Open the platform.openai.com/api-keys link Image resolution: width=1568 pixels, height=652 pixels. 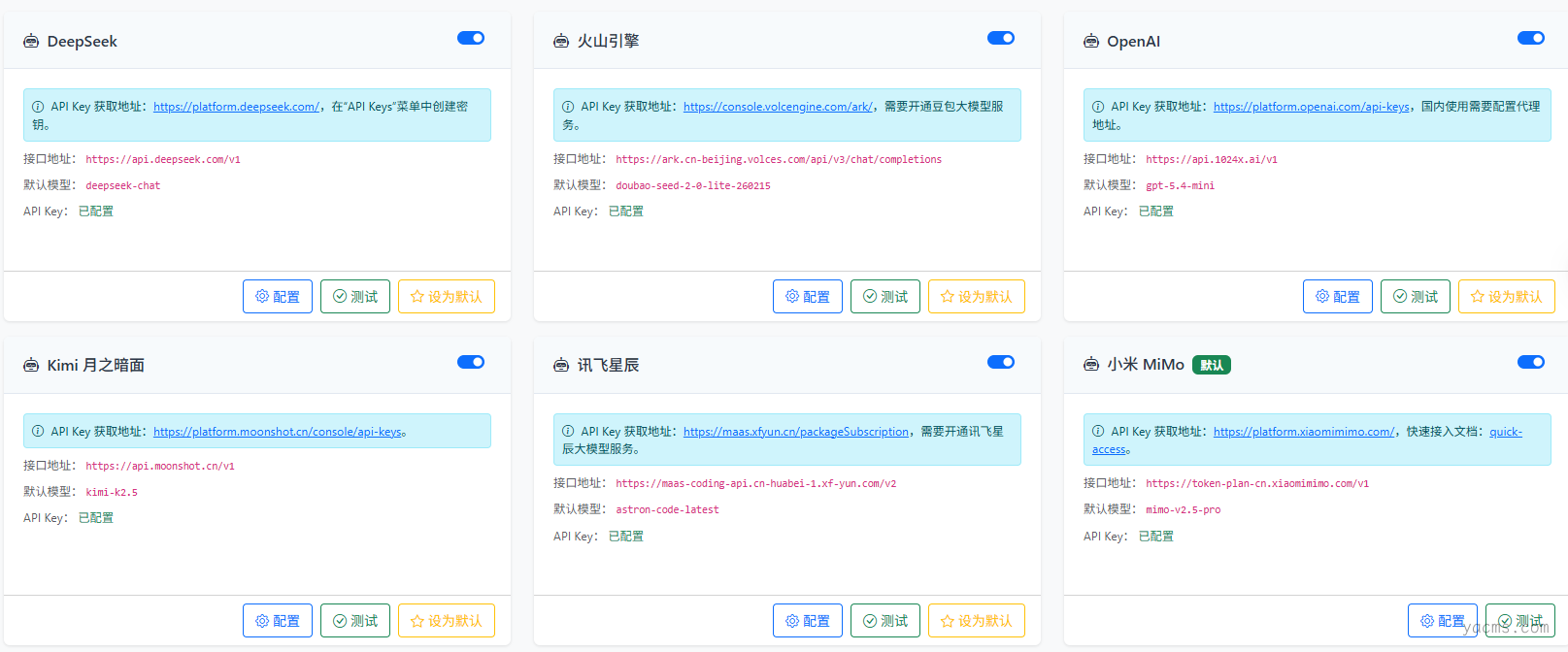coord(1312,107)
